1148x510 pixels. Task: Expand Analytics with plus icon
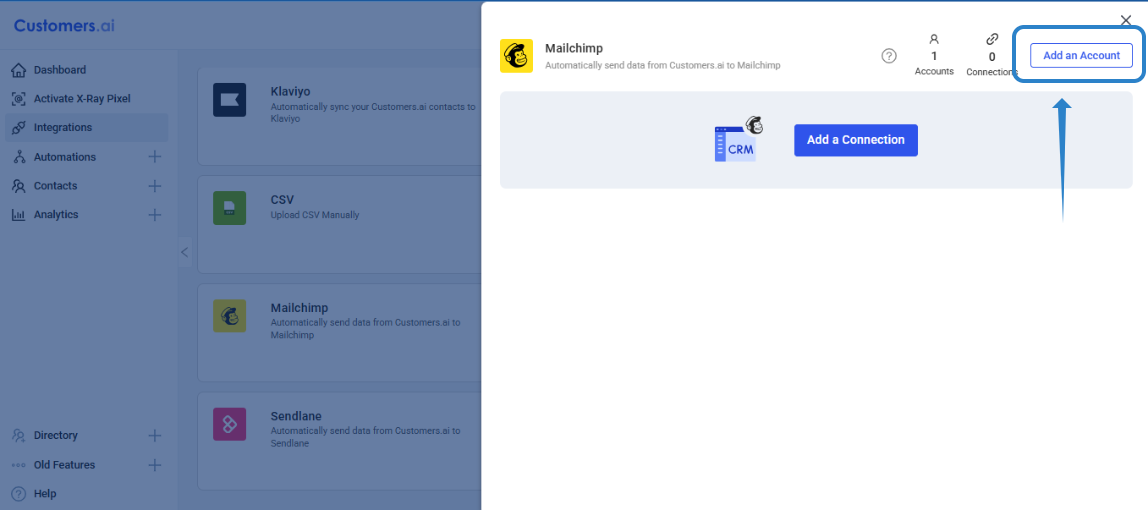[x=154, y=214]
